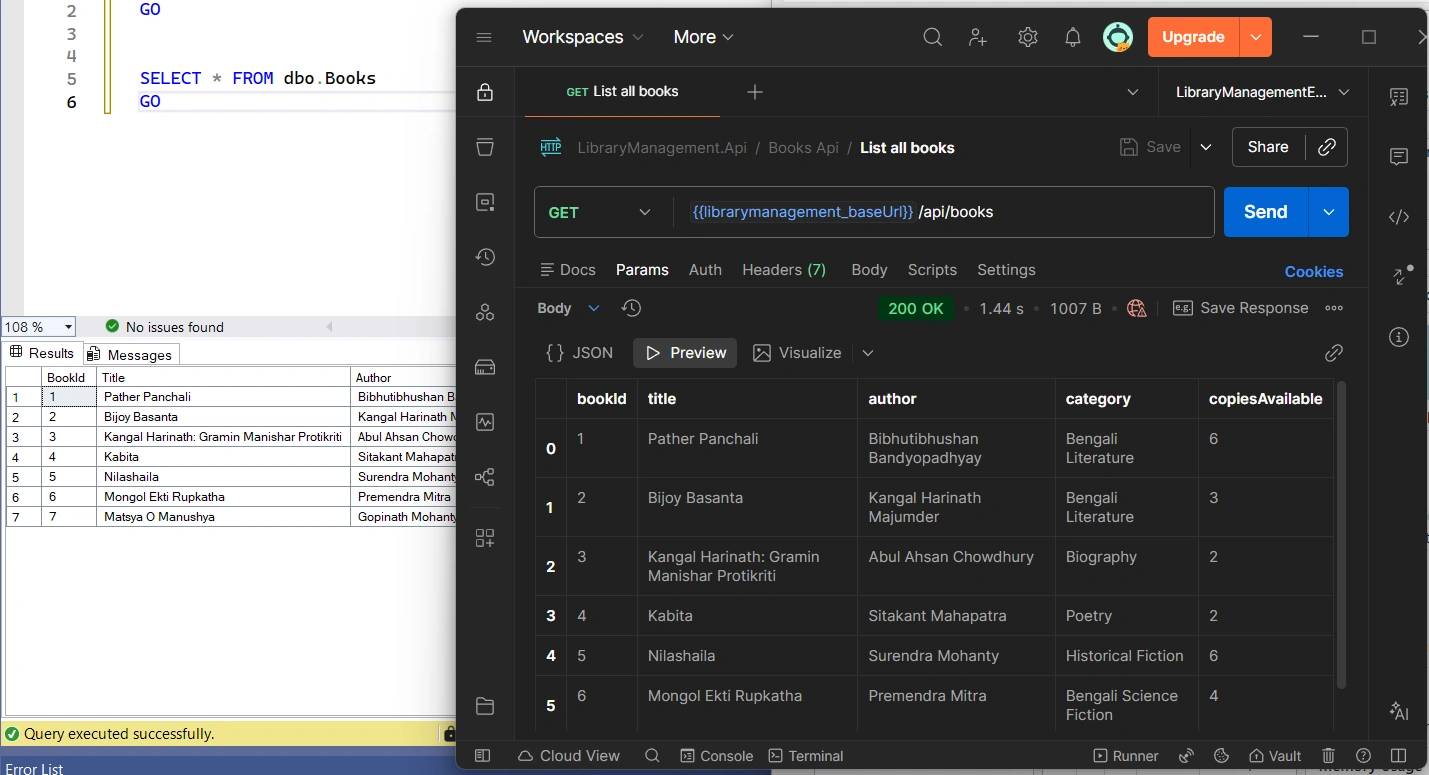The image size is (1429, 775).
Task: Expand the Workspaces dropdown
Action: tap(583, 37)
